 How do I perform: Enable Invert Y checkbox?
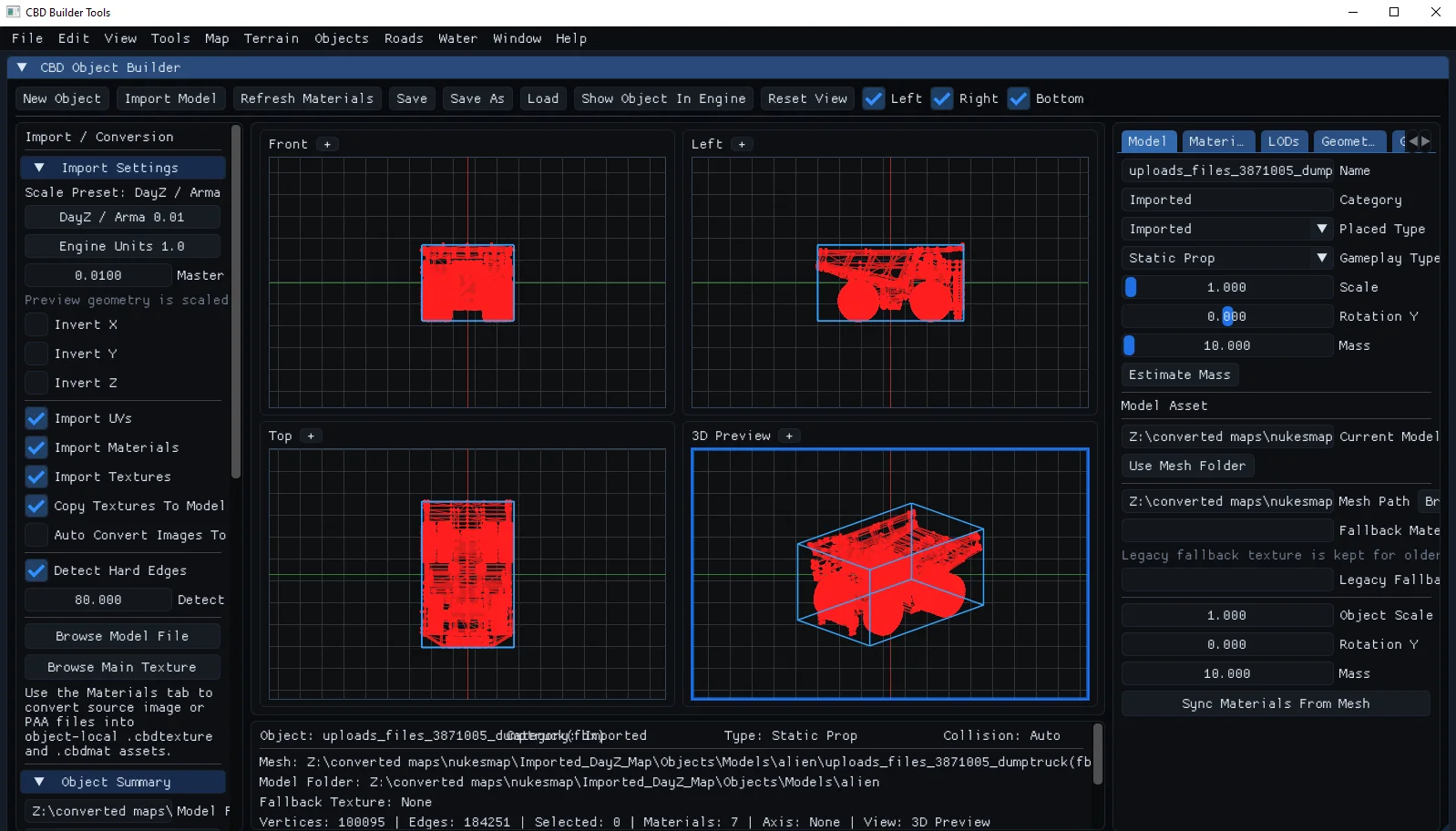(x=36, y=354)
